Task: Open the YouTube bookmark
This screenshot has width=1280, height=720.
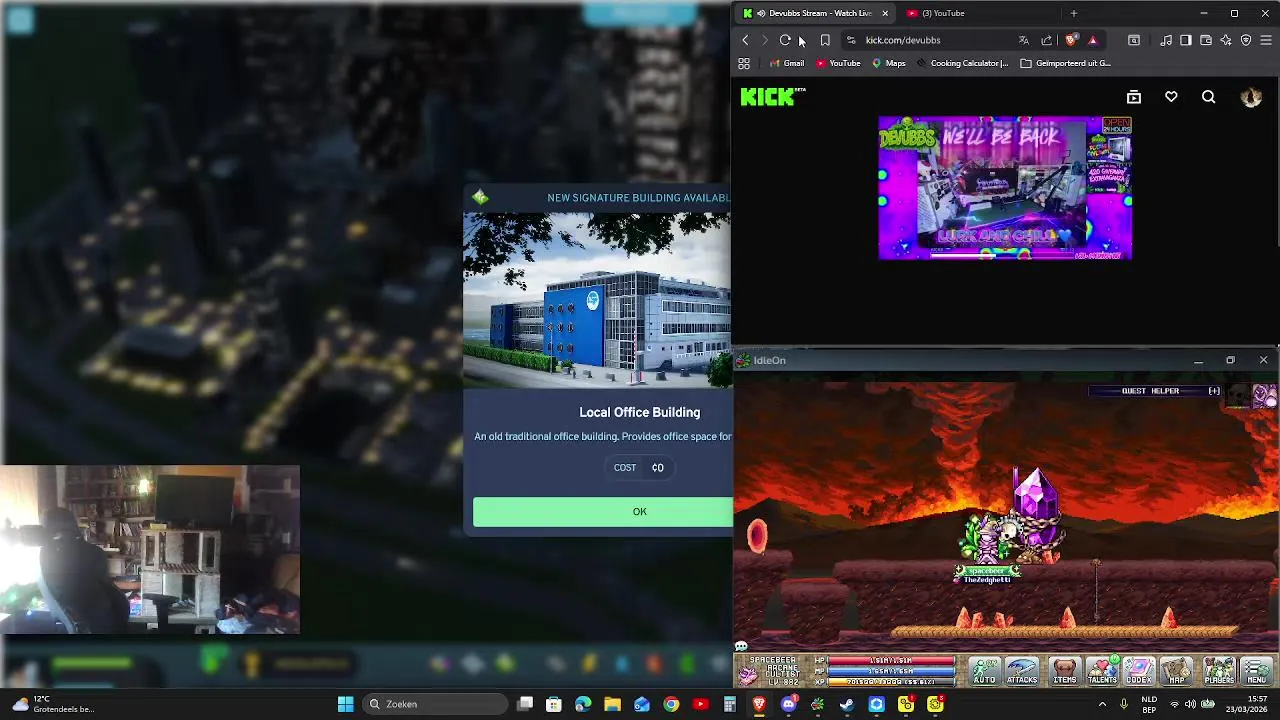Action: coord(838,63)
